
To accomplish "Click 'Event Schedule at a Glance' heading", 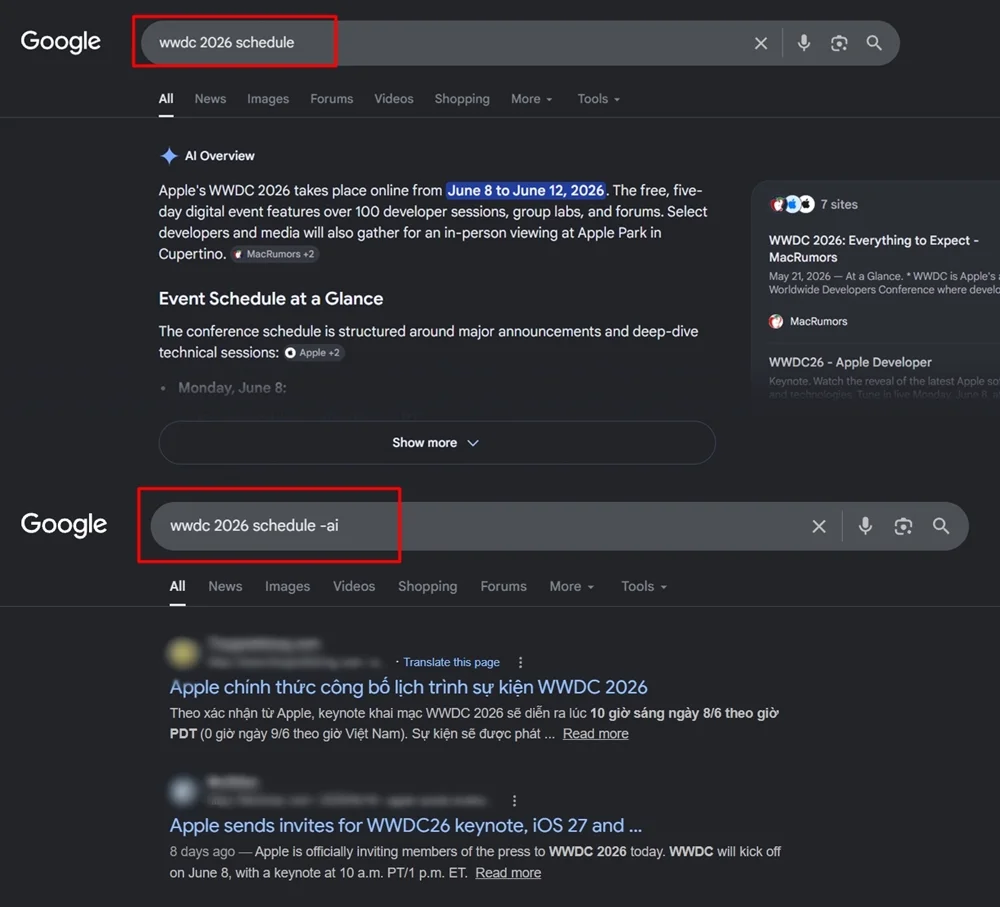I will tap(271, 299).
